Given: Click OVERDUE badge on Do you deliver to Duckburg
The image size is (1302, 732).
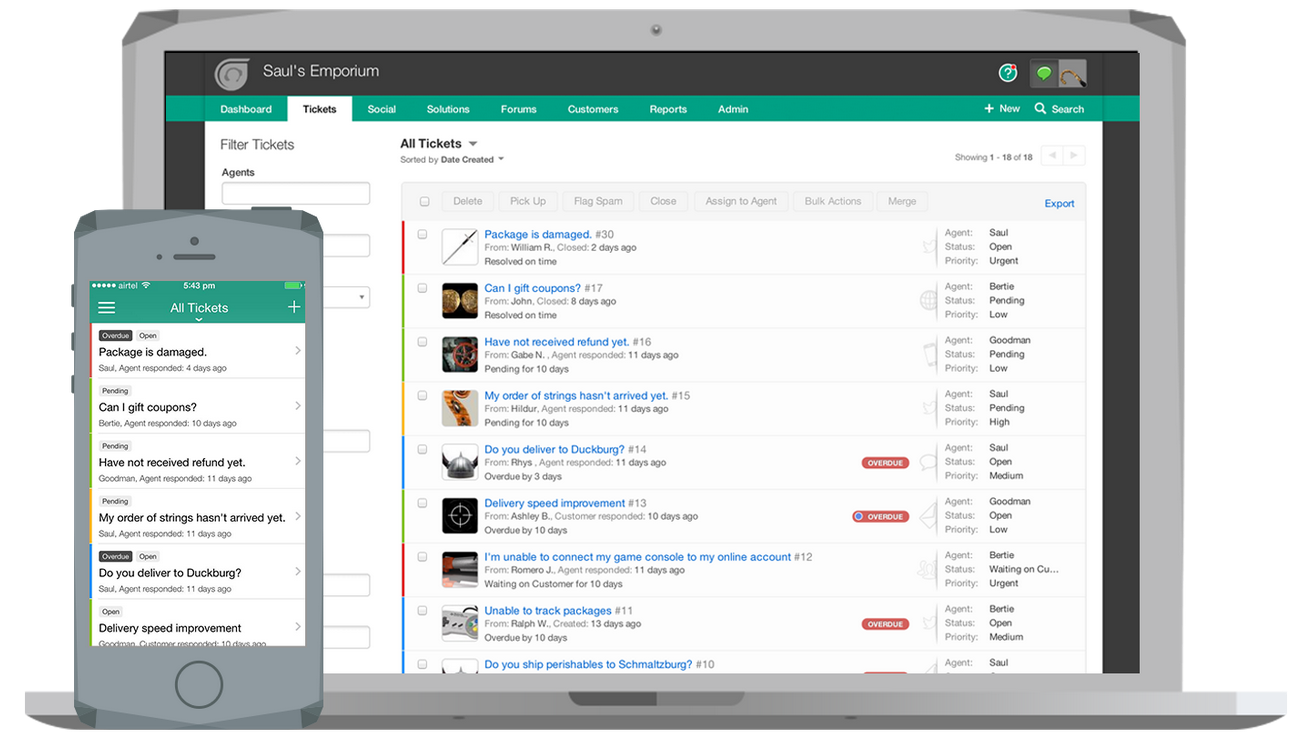Looking at the screenshot, I should tap(885, 463).
